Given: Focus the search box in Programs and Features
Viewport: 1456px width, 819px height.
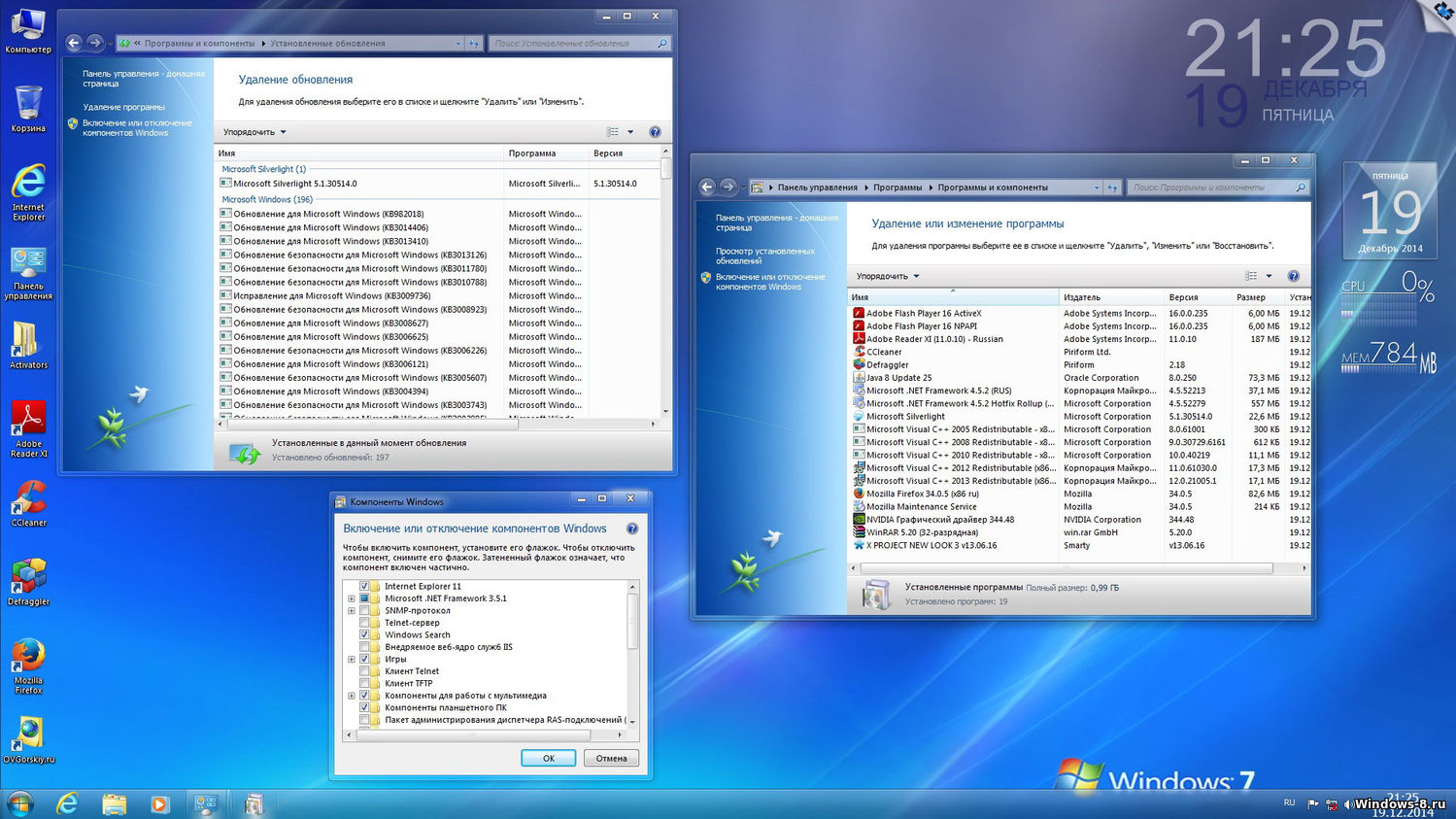Looking at the screenshot, I should (1218, 188).
